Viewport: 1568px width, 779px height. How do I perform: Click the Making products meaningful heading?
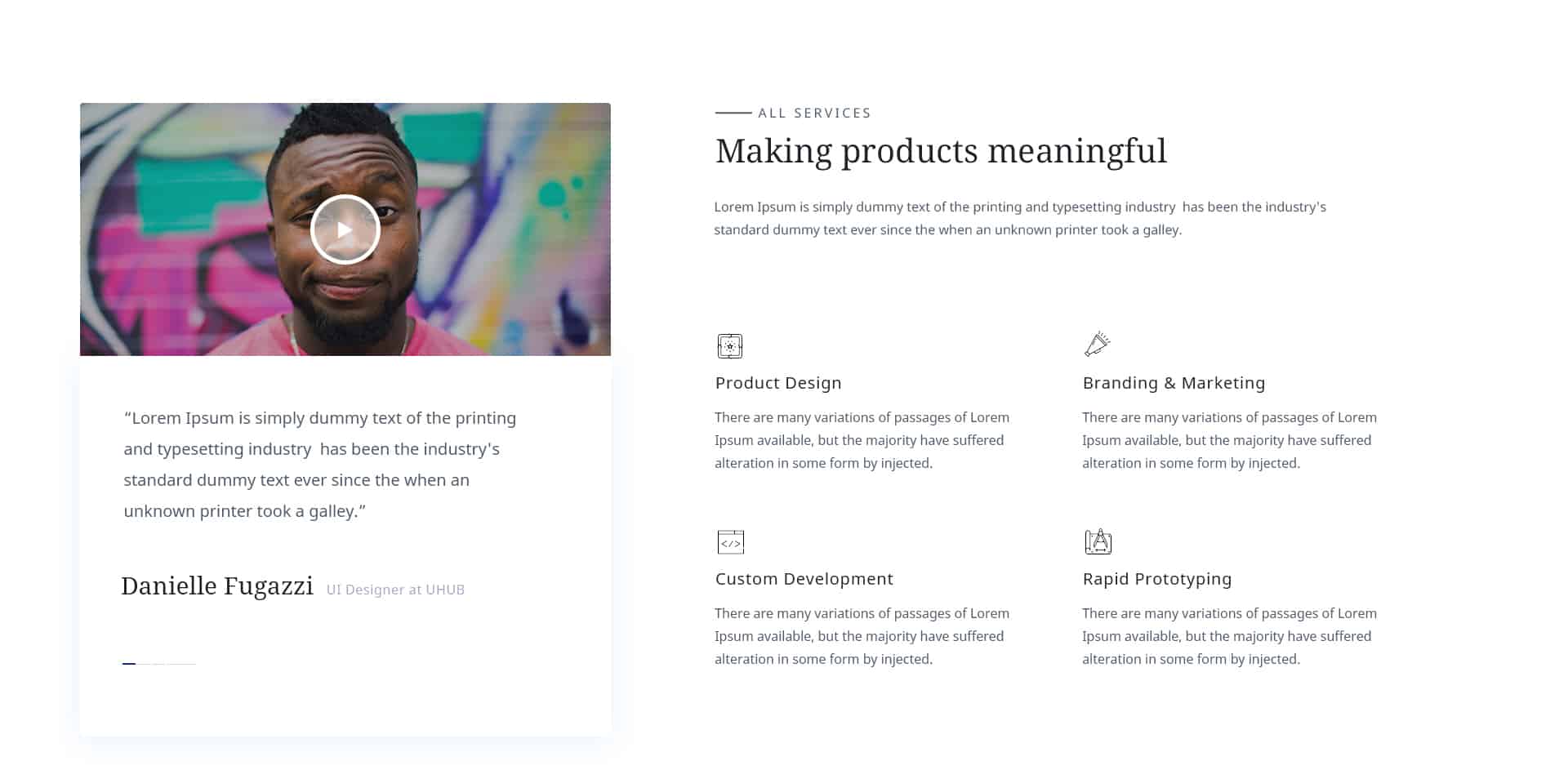point(941,152)
